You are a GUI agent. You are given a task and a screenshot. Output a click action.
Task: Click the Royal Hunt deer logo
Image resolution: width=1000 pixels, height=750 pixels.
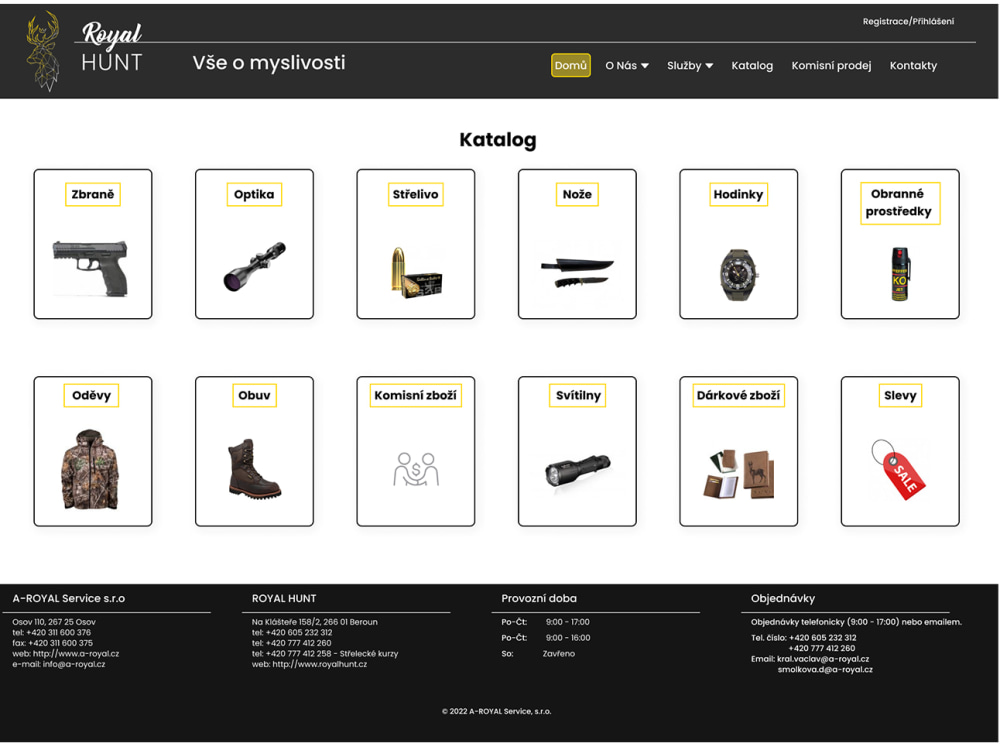tap(43, 51)
